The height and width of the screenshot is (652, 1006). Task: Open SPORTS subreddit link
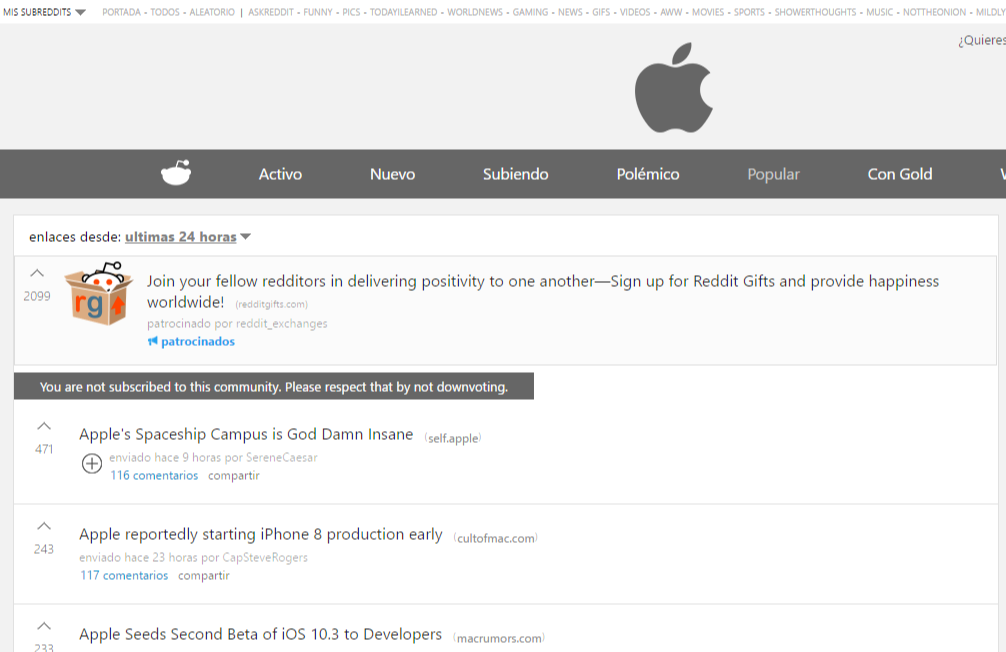749,12
